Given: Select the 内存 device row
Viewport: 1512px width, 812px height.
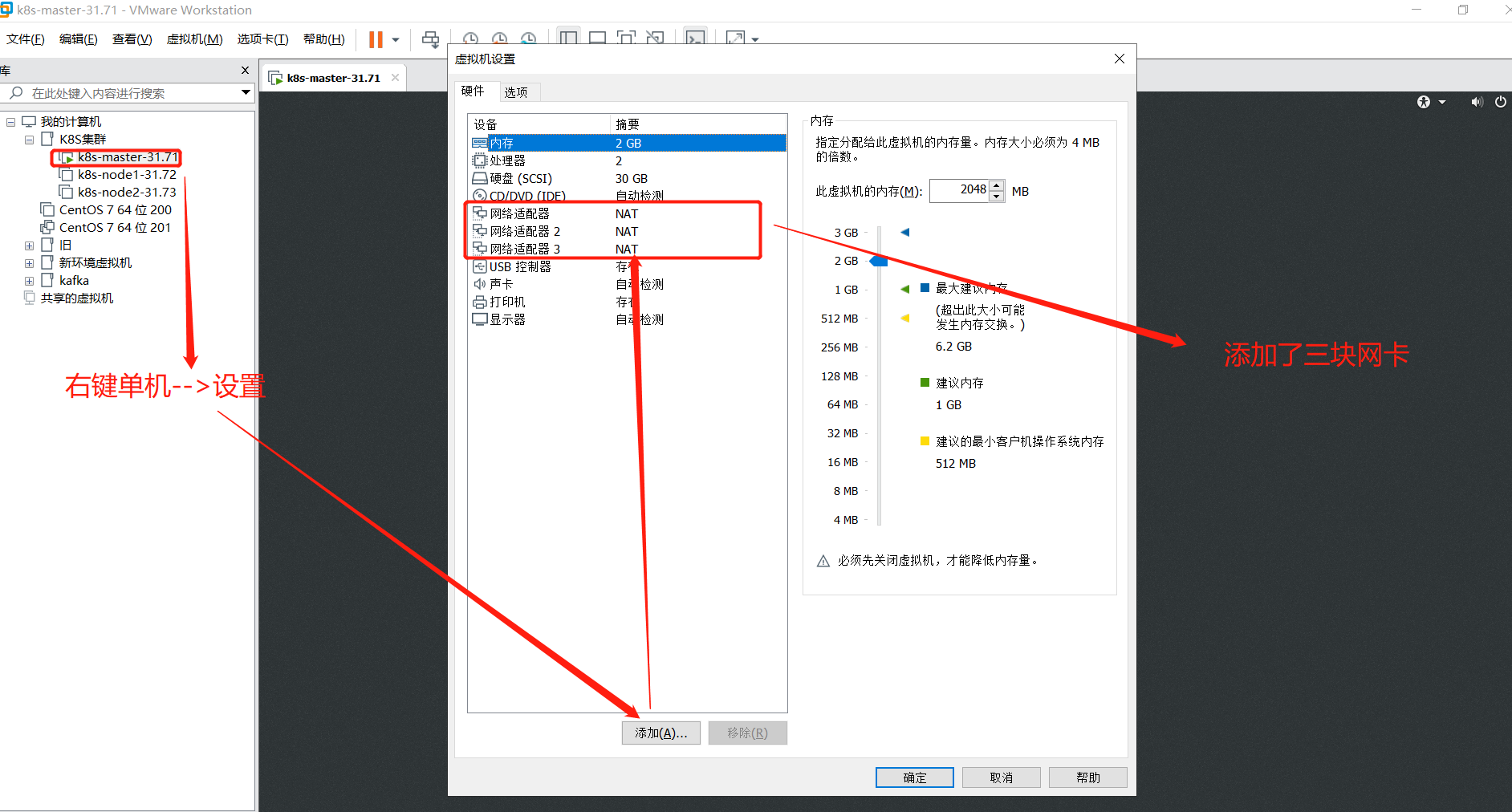Looking at the screenshot, I should [x=628, y=143].
